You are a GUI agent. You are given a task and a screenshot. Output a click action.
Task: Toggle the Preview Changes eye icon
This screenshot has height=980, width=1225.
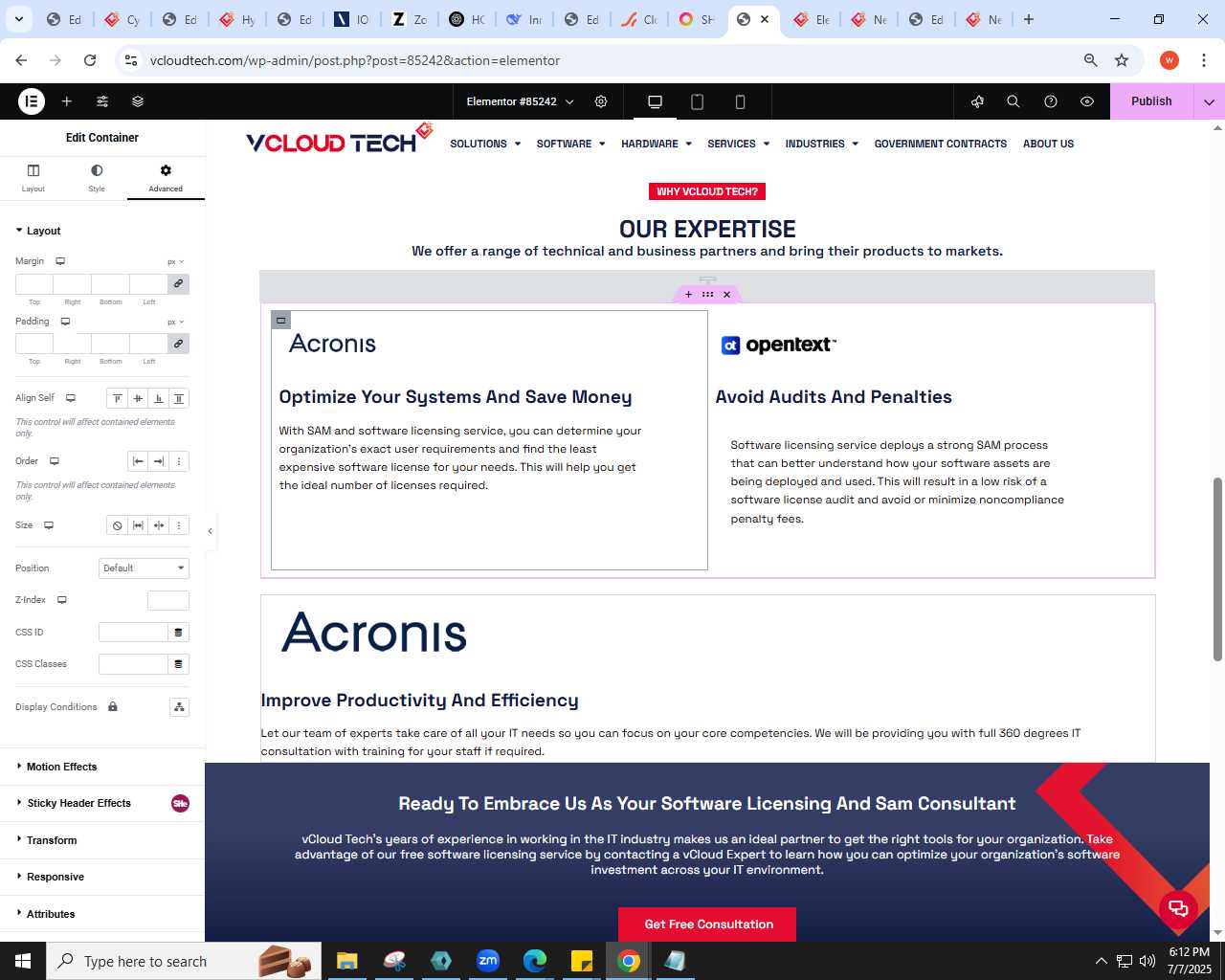1087,101
